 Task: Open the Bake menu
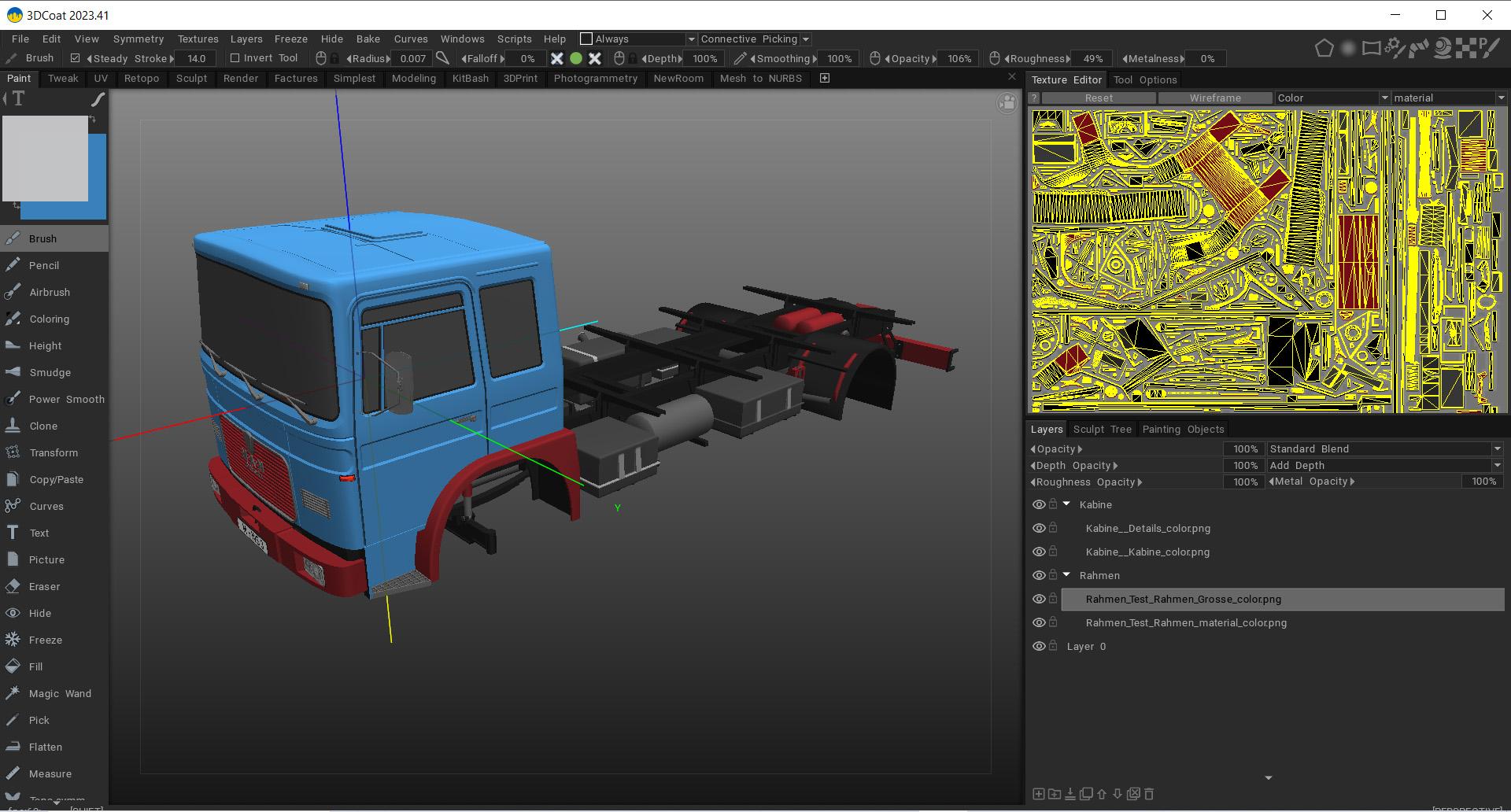(x=368, y=39)
